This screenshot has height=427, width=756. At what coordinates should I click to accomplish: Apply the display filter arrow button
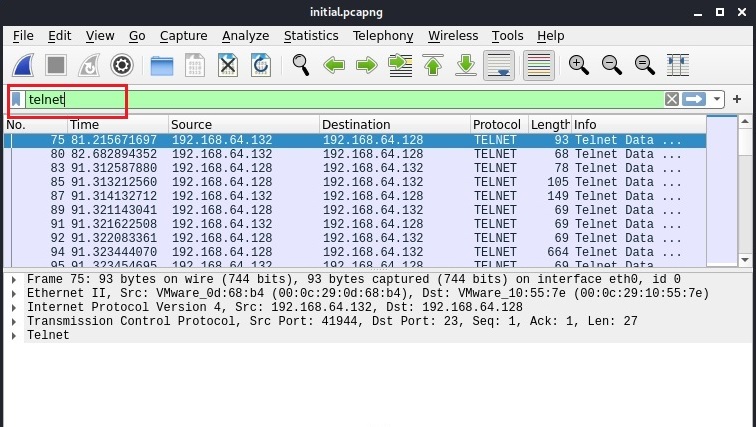694,99
